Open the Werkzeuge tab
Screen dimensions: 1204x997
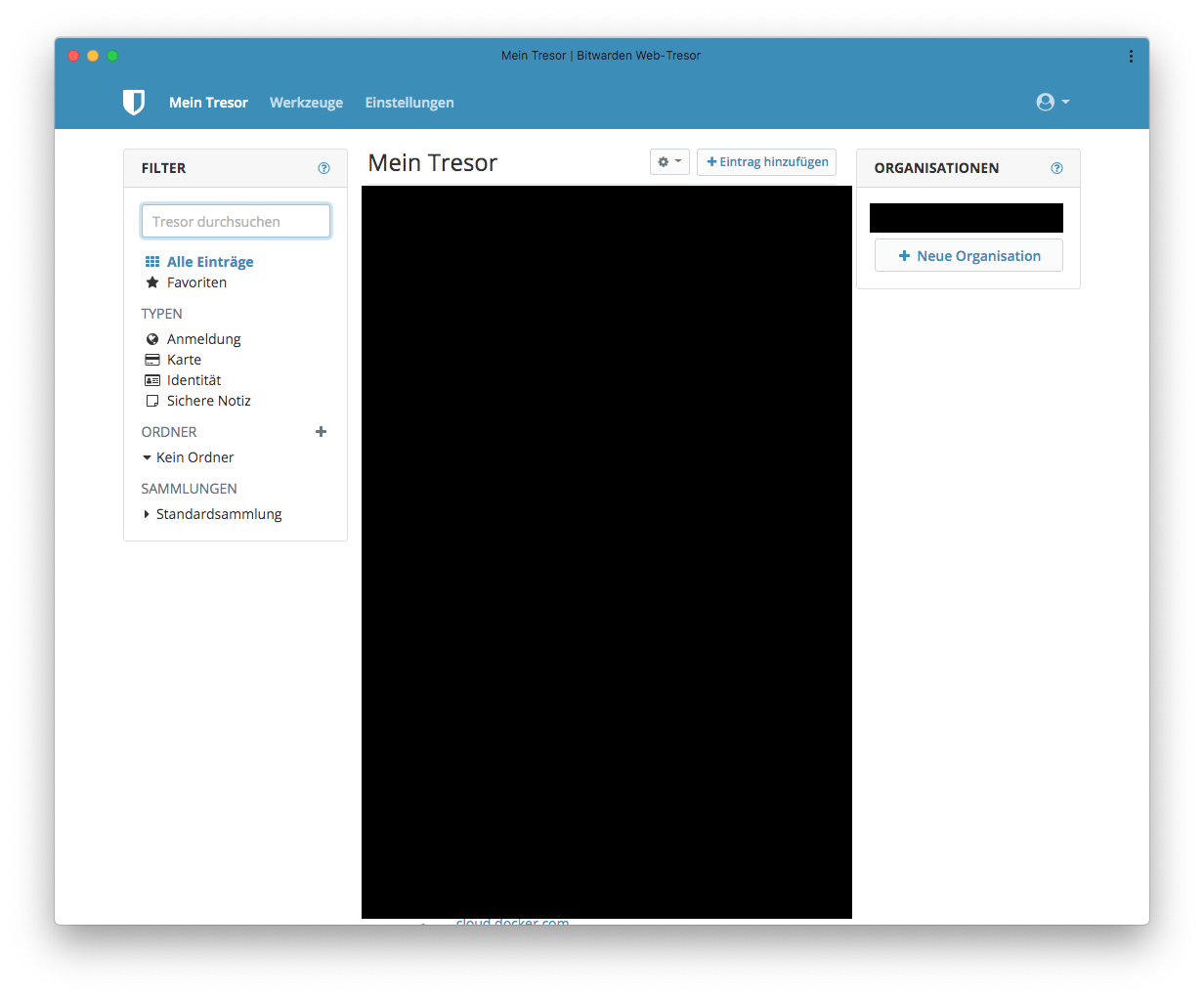306,103
